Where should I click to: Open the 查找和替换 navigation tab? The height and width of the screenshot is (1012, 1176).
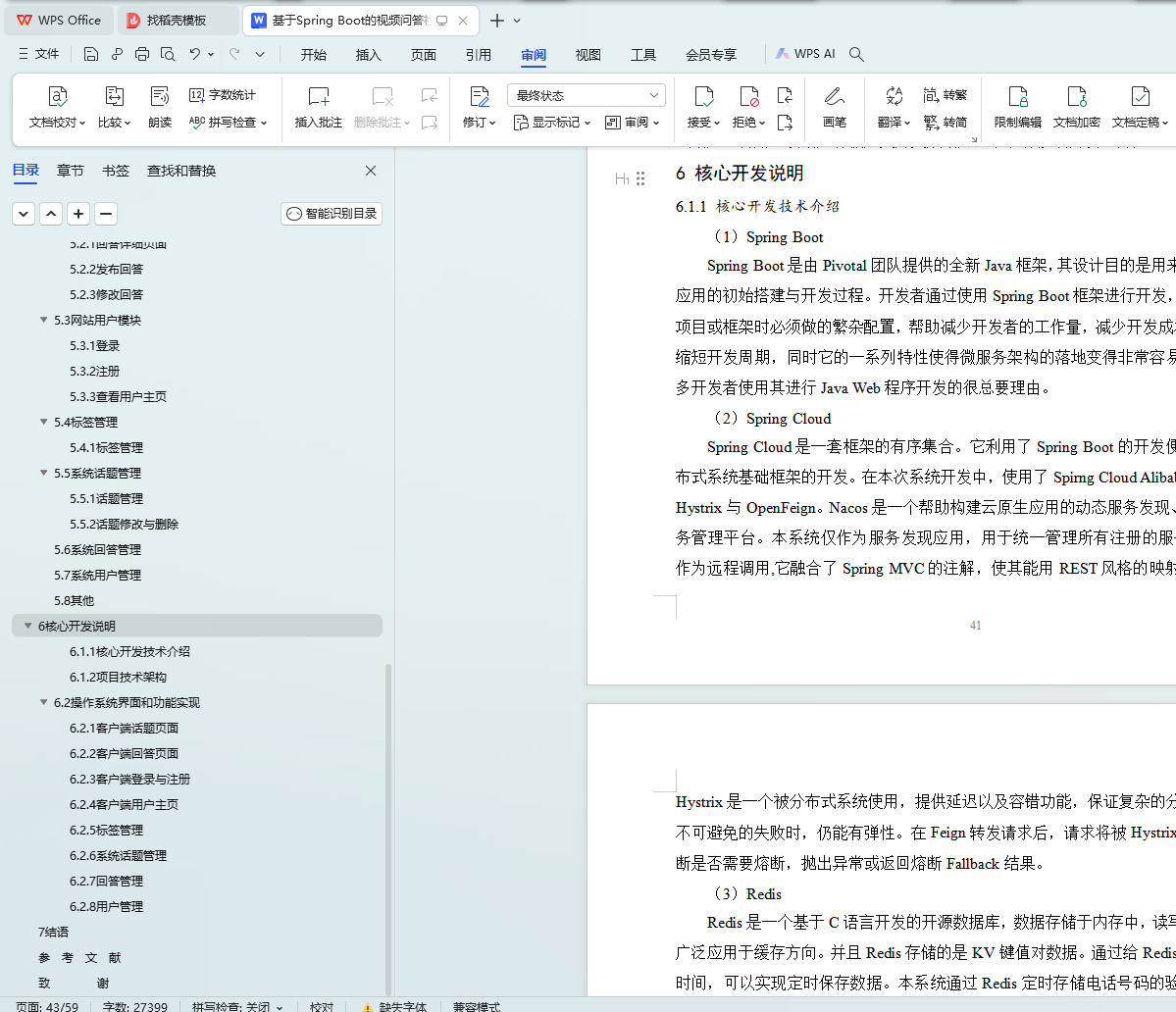tap(181, 171)
